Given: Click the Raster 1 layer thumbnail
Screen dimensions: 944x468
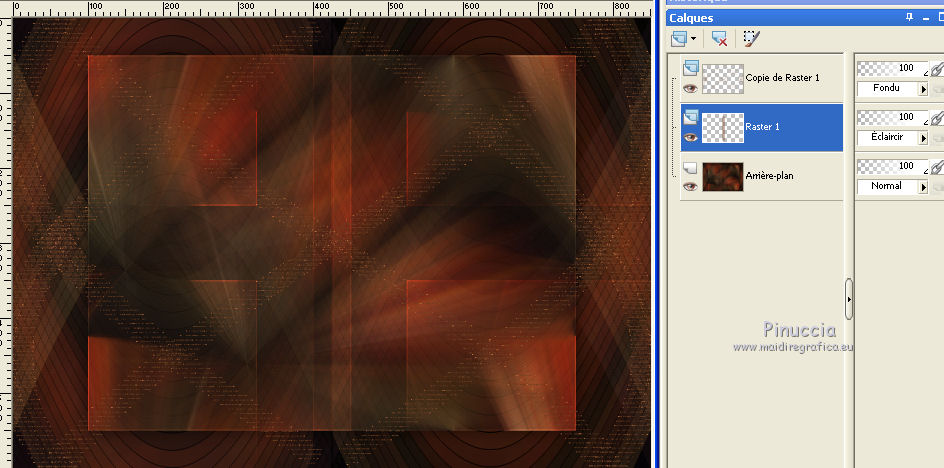Looking at the screenshot, I should tap(723, 128).
